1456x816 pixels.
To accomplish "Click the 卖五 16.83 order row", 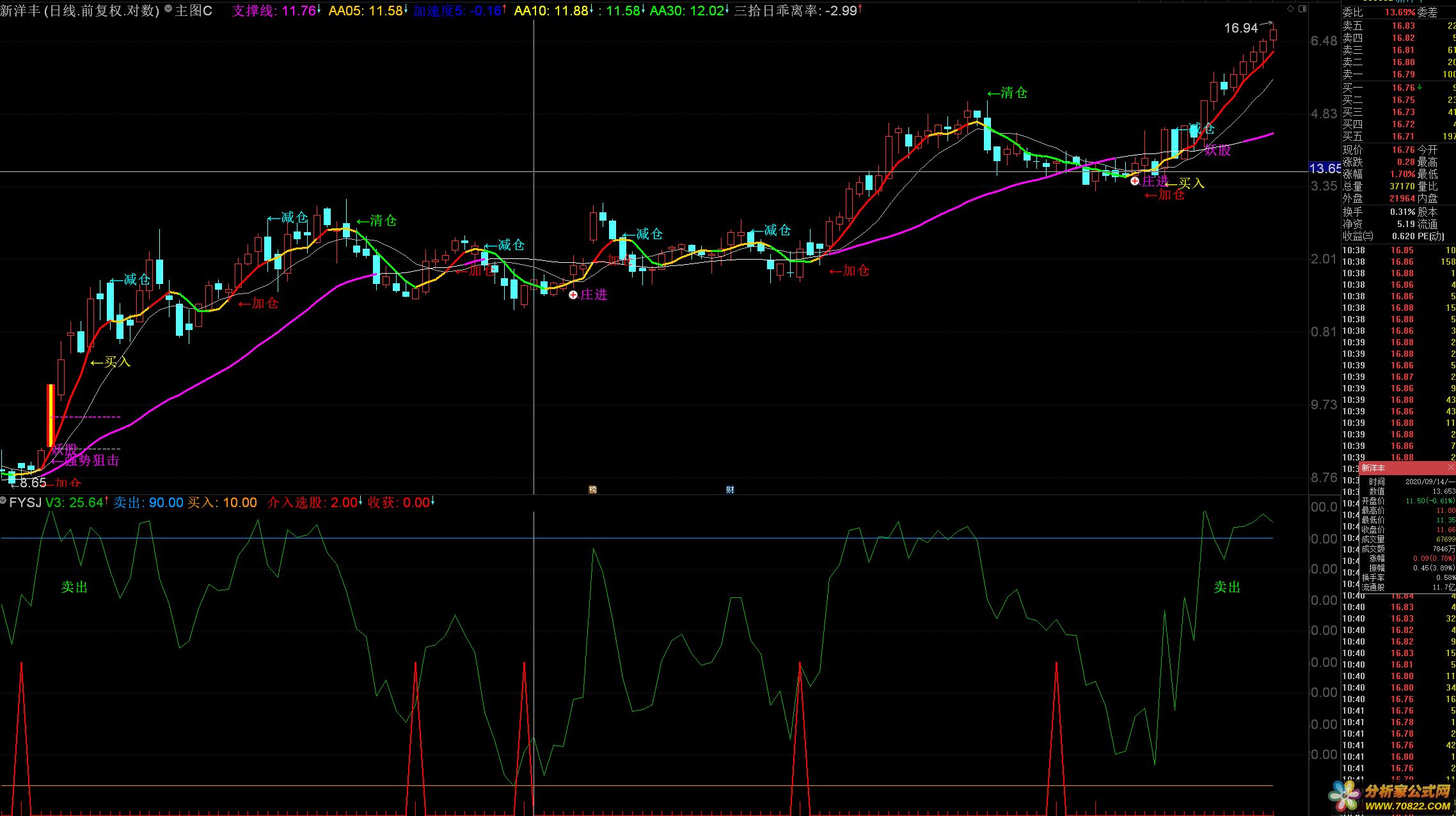I will [1398, 26].
